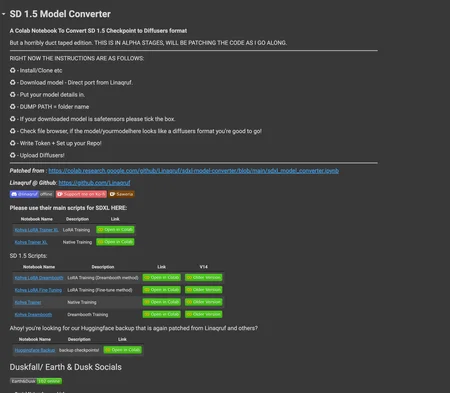Open the Patched from colab.research.google.com link
450x393 pixels.
(194, 171)
